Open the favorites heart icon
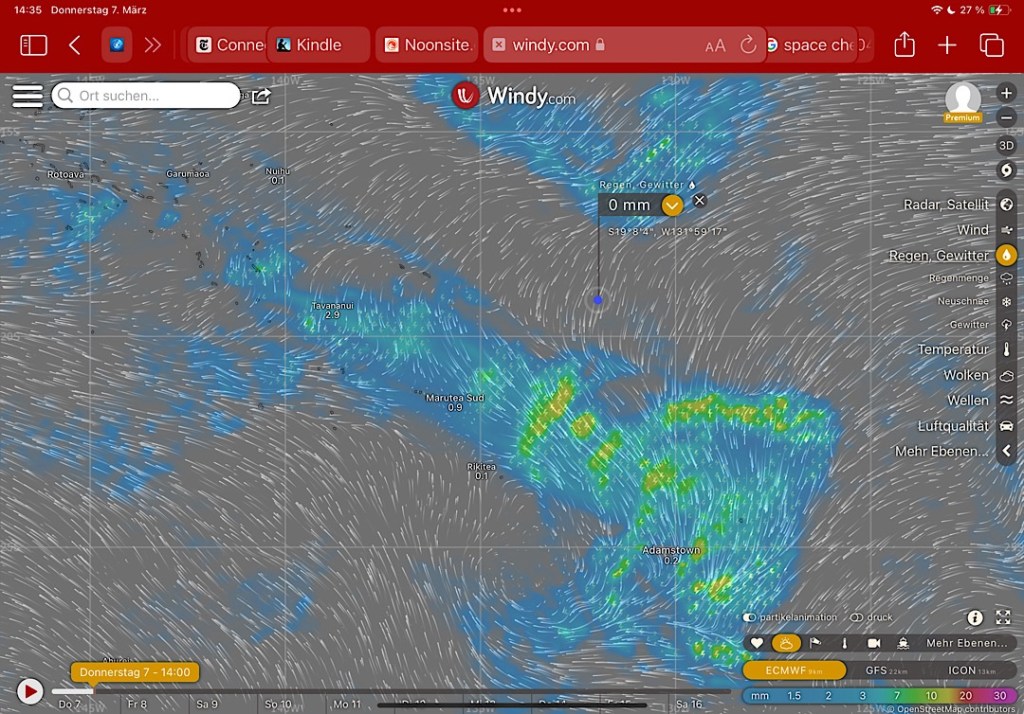This screenshot has height=714, width=1024. tap(757, 643)
